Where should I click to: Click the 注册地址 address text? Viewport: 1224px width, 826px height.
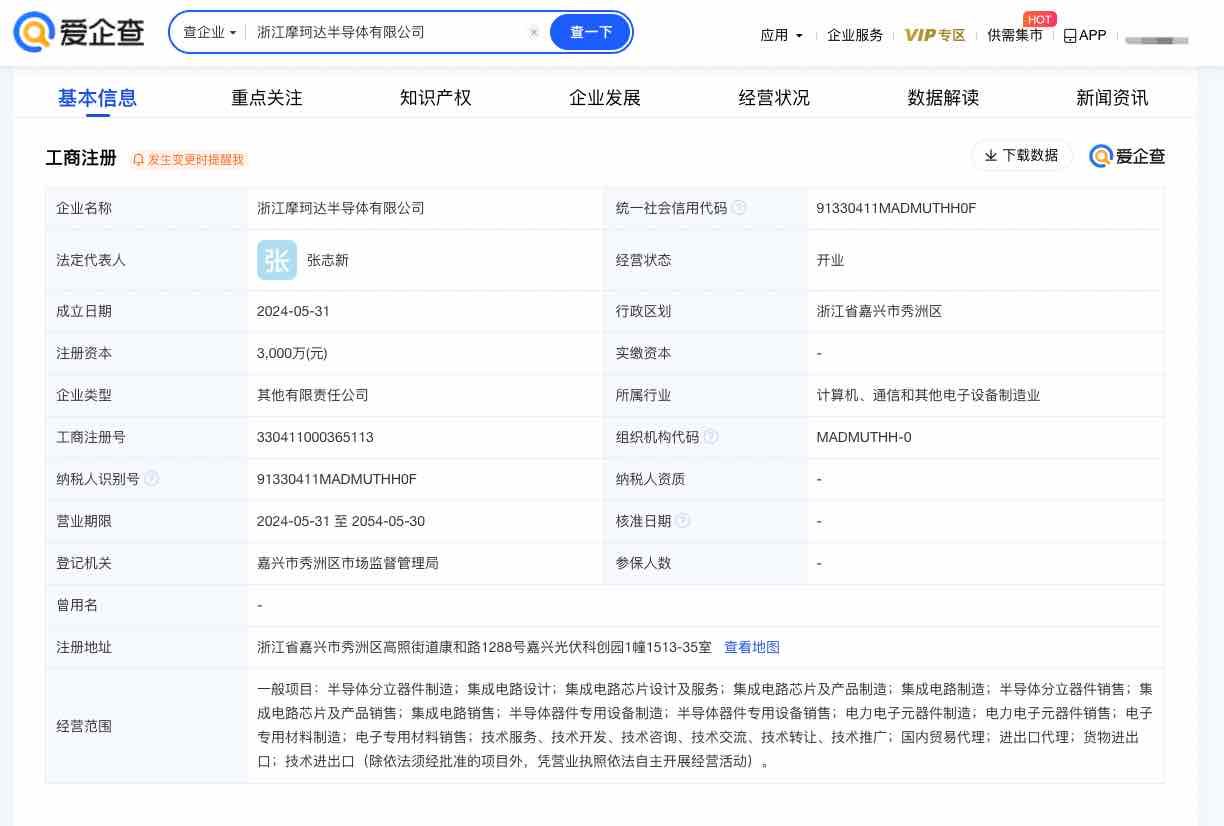tap(484, 647)
